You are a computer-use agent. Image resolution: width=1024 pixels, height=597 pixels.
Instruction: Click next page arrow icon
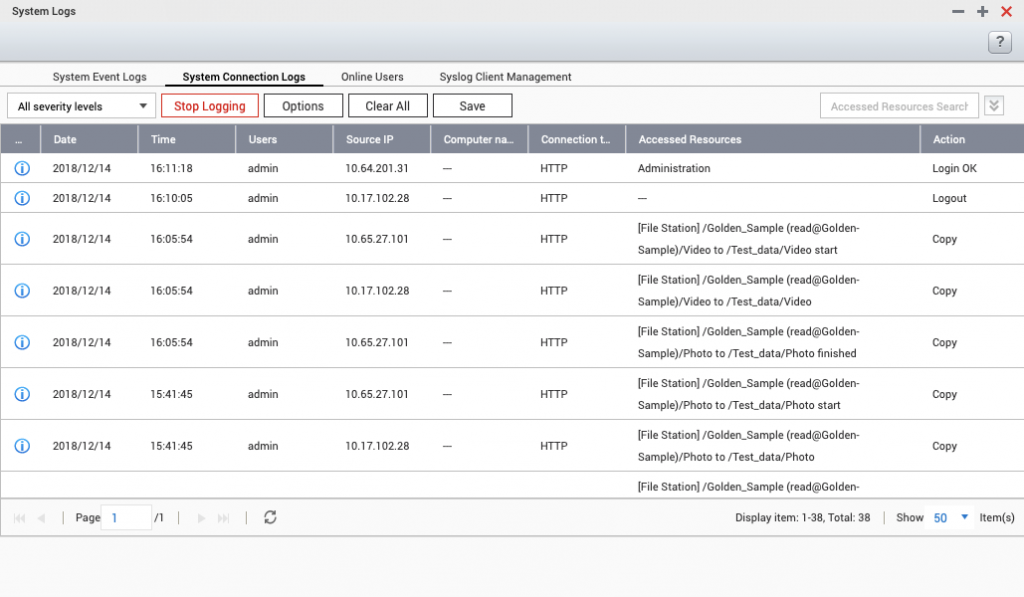coord(201,518)
